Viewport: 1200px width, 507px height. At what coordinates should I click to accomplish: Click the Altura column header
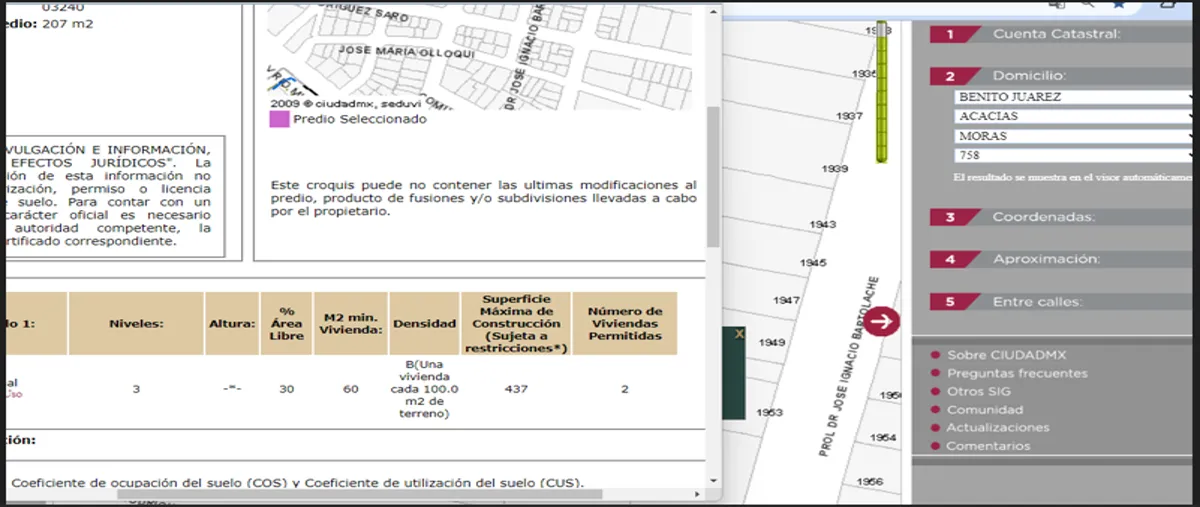[232, 324]
